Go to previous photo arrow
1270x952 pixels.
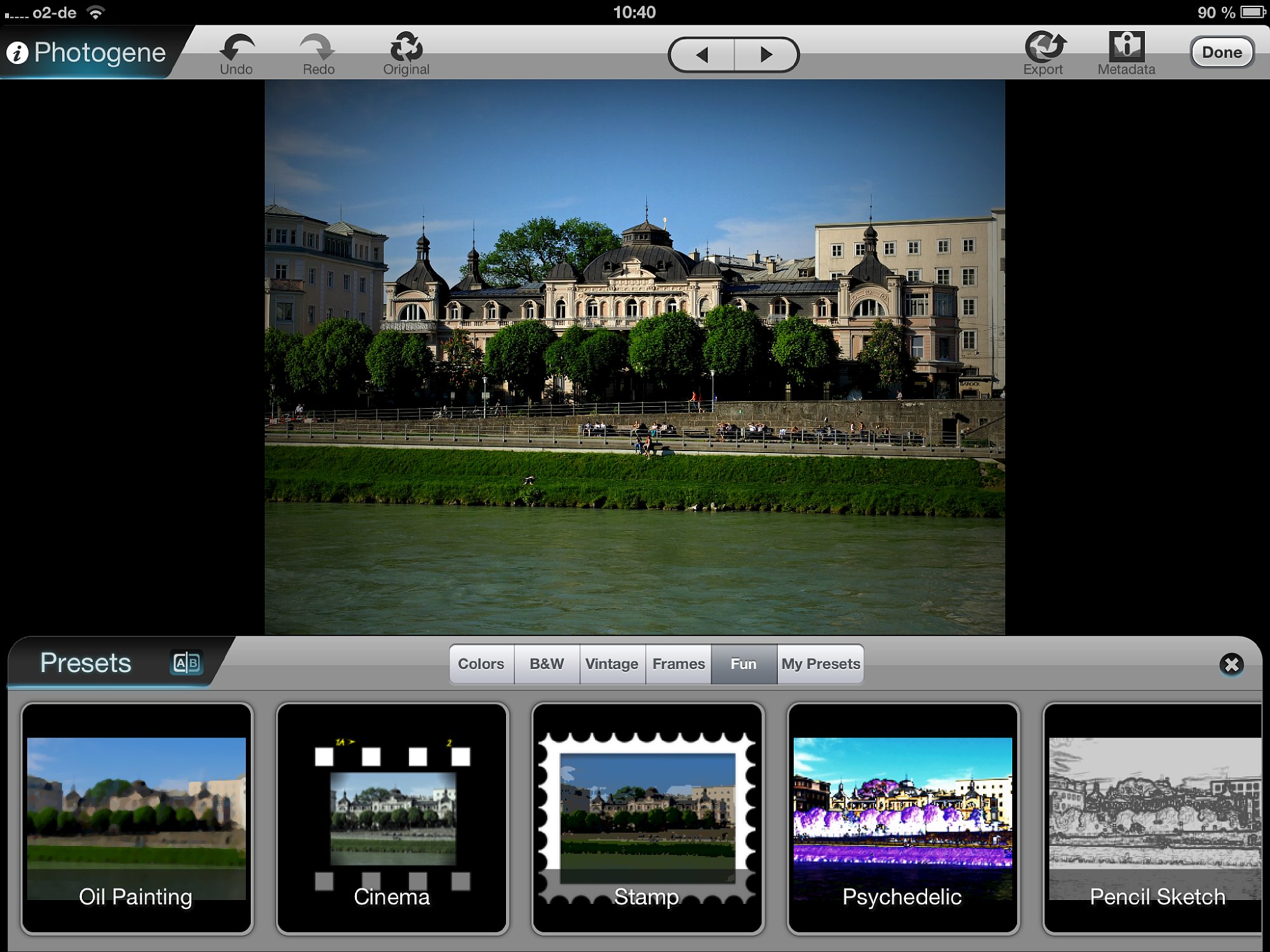click(702, 55)
